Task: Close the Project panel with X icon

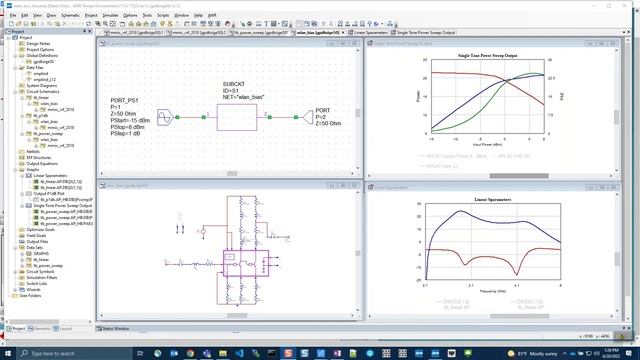Action: tap(90, 31)
